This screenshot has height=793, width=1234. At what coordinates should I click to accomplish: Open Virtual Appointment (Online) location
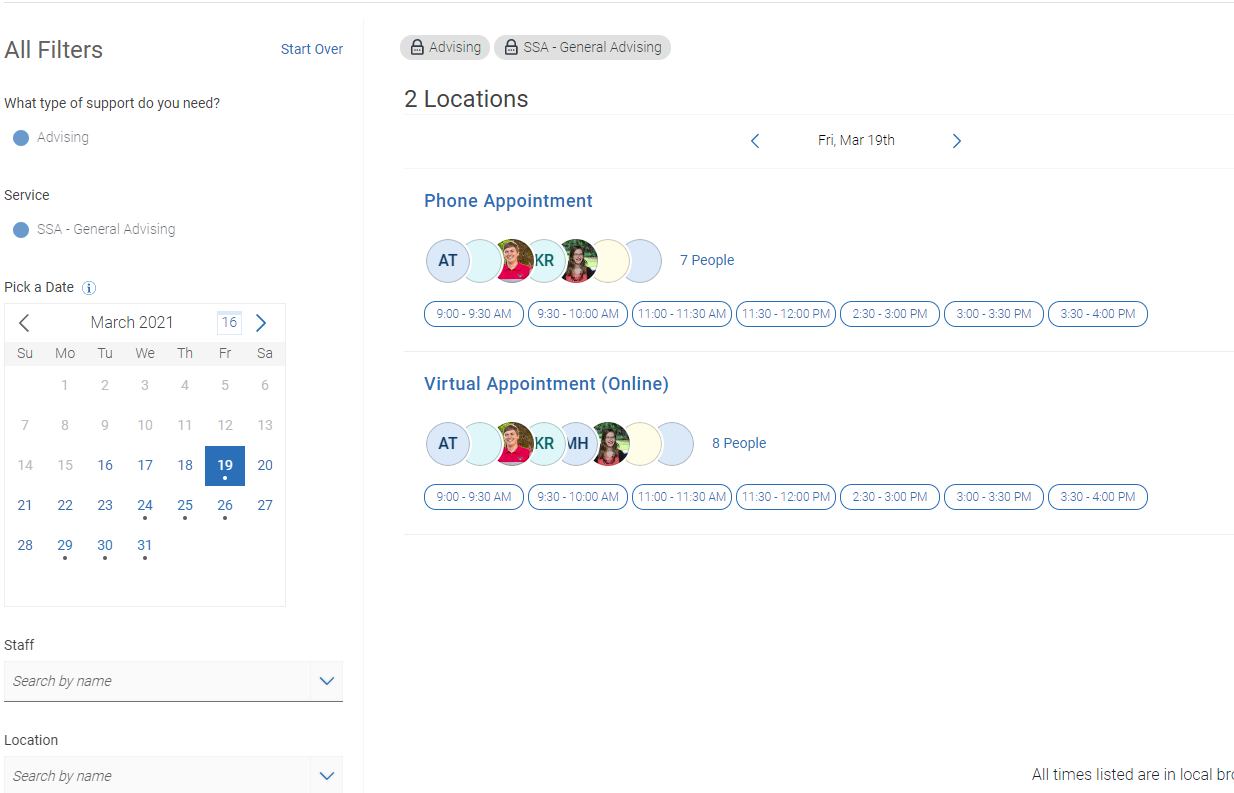[x=546, y=384]
